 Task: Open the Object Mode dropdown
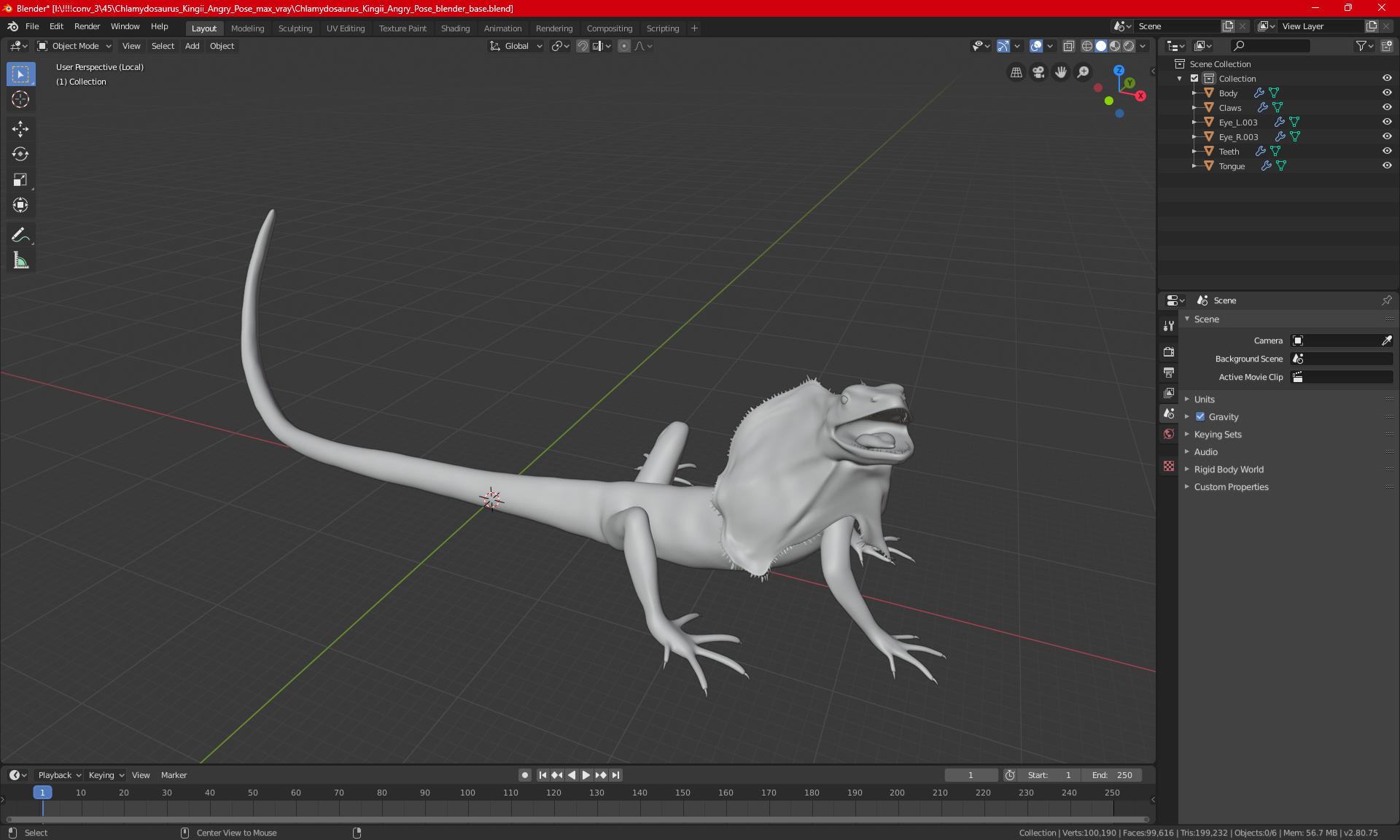[x=74, y=46]
